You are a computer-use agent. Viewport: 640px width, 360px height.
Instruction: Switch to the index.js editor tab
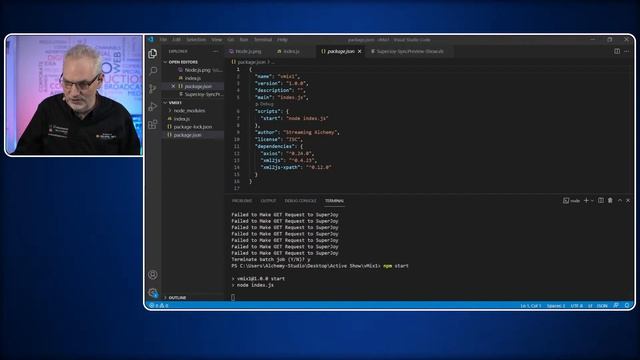(291, 51)
